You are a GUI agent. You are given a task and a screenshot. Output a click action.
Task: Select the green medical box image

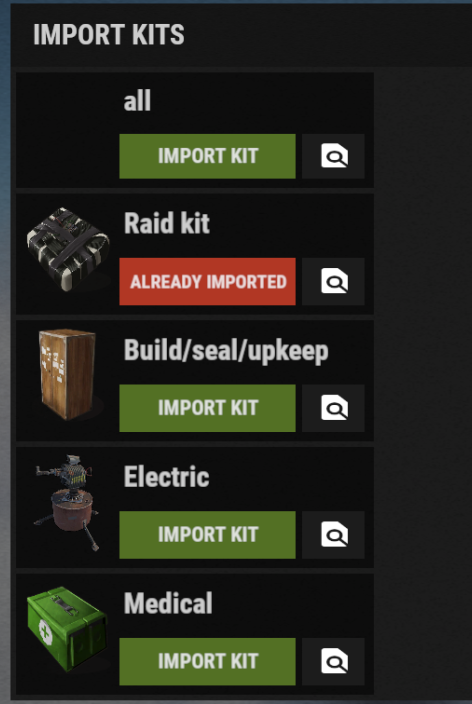[x=67, y=629]
